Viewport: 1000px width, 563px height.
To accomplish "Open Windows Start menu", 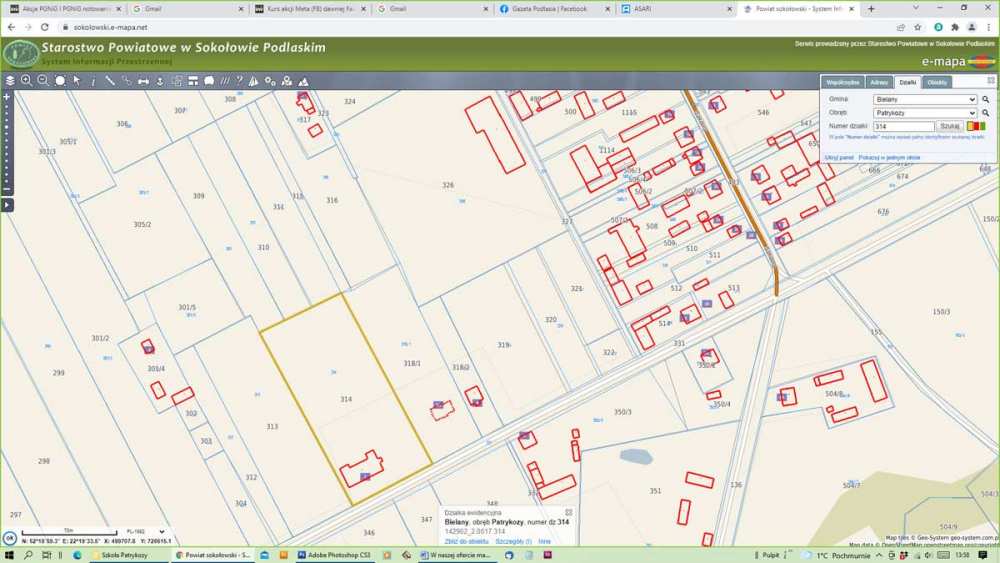I will pyautogui.click(x=9, y=555).
